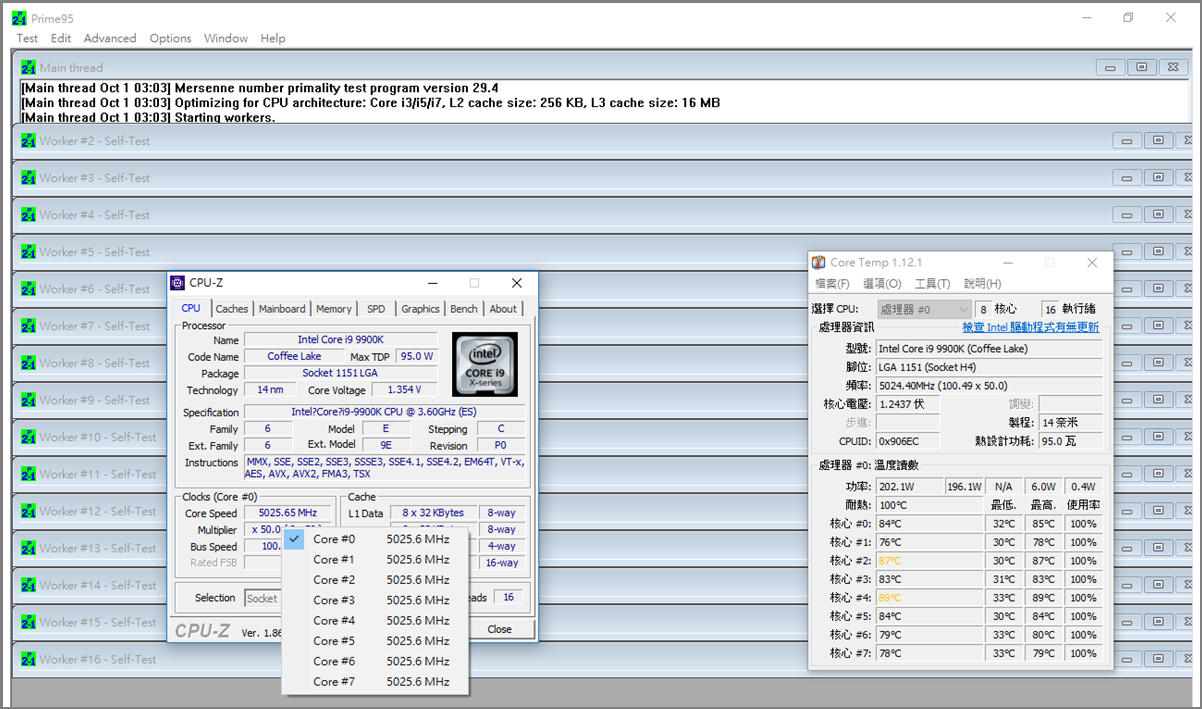Minimize the Worker #3 child window

[1127, 178]
